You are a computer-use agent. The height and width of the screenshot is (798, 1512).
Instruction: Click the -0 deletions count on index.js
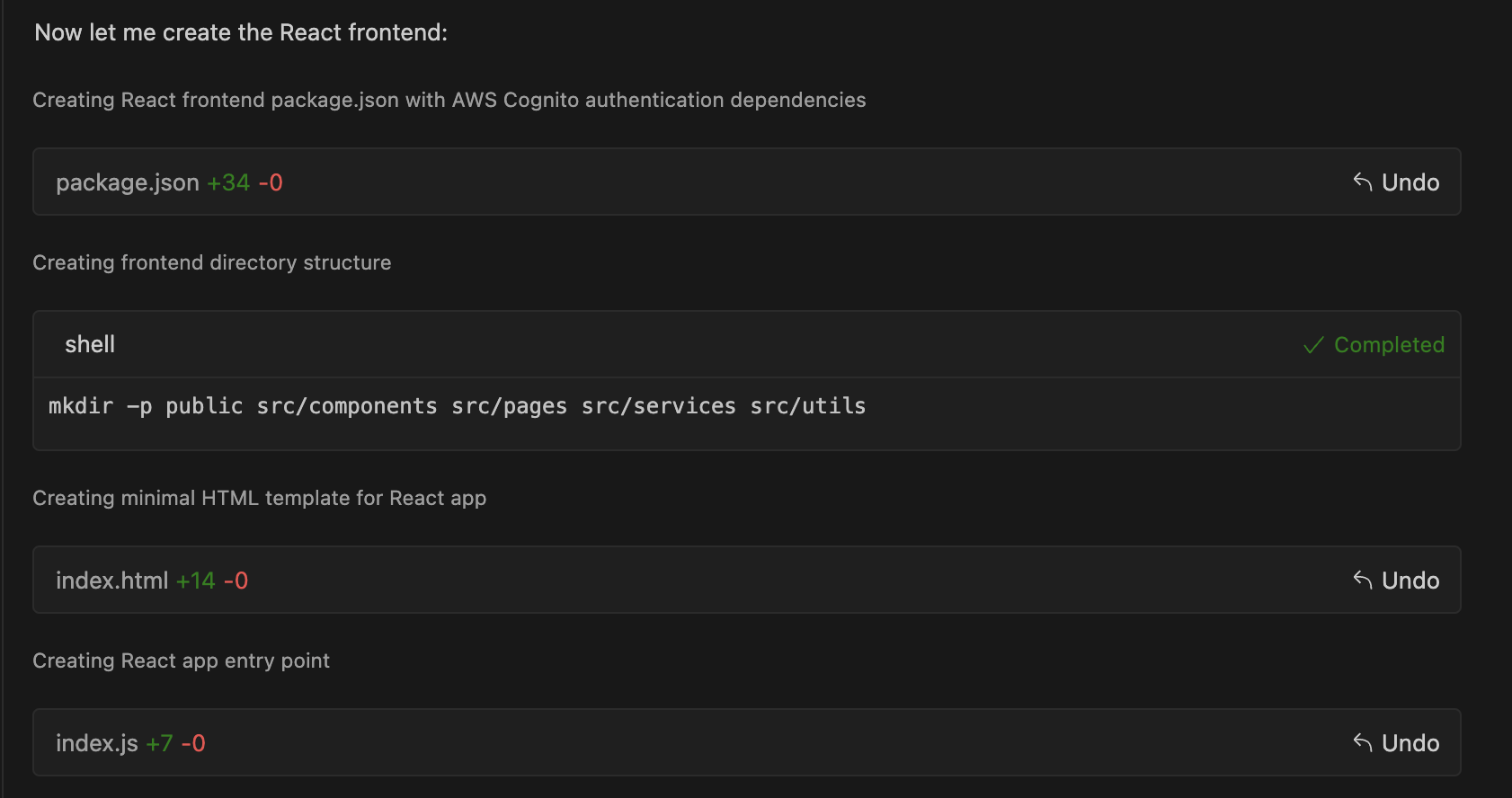point(193,743)
